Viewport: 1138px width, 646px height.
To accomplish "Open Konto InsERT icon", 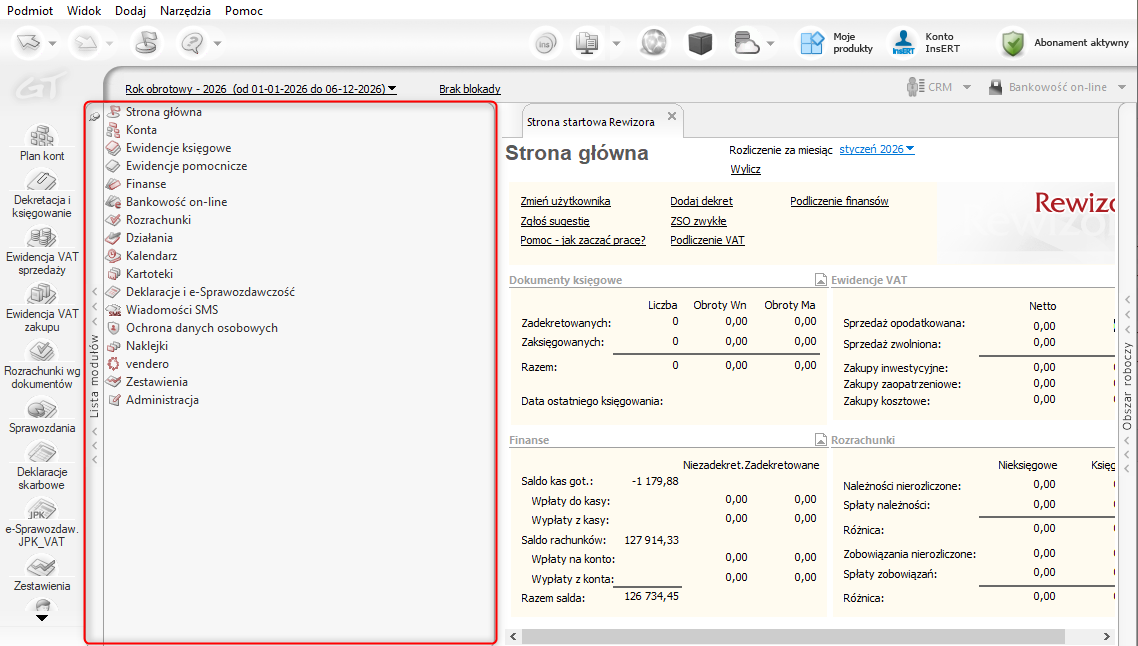I will coord(903,43).
